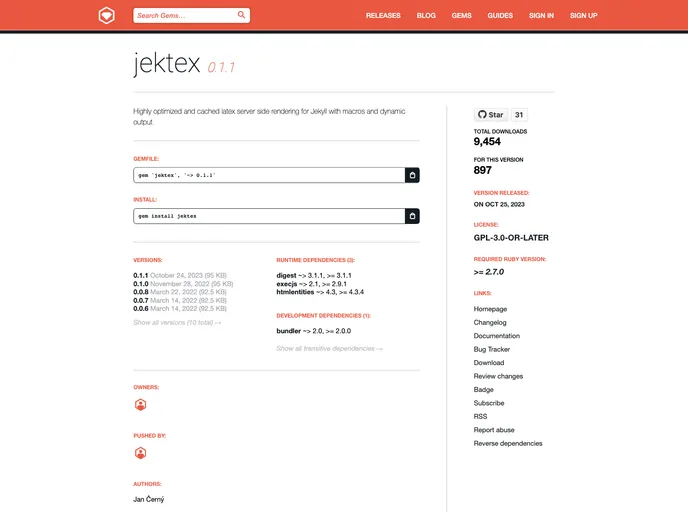Open the bundler development dependency
Image resolution: width=688 pixels, height=512 pixels.
click(x=288, y=331)
